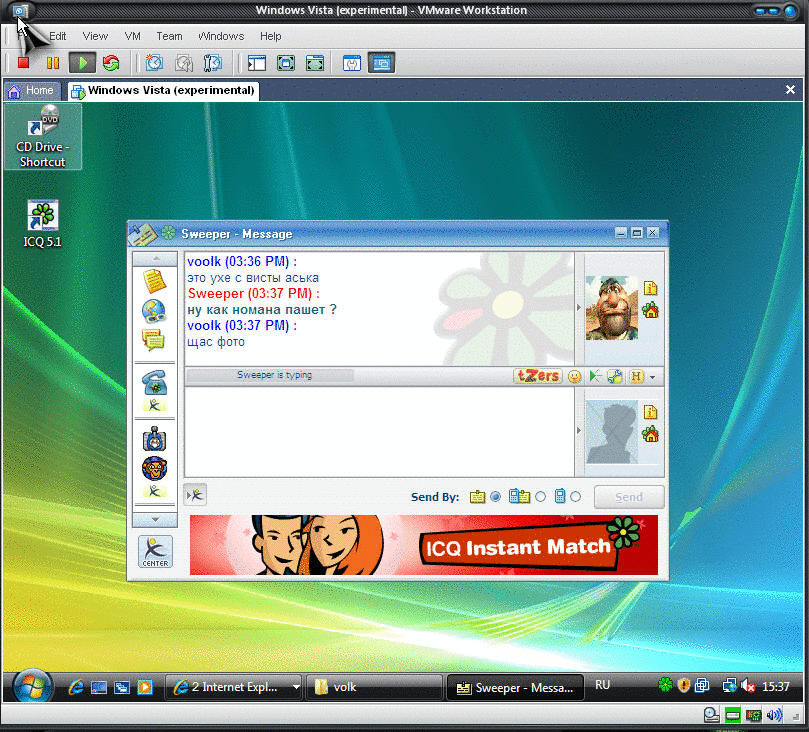This screenshot has height=732, width=809.
Task: Open message history with the H icon
Action: (x=636, y=377)
